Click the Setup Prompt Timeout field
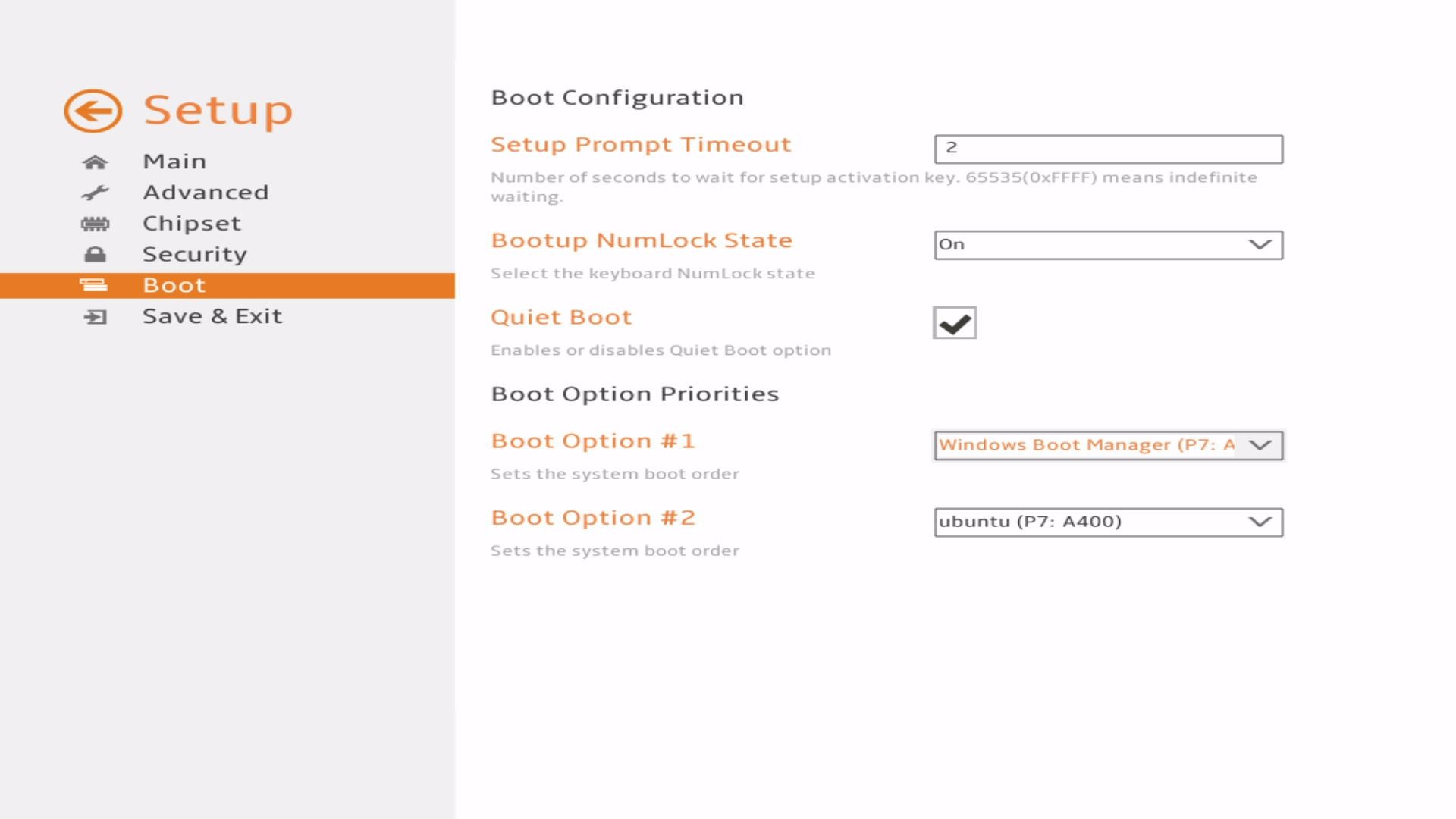The height and width of the screenshot is (819, 1456). pos(1108,149)
